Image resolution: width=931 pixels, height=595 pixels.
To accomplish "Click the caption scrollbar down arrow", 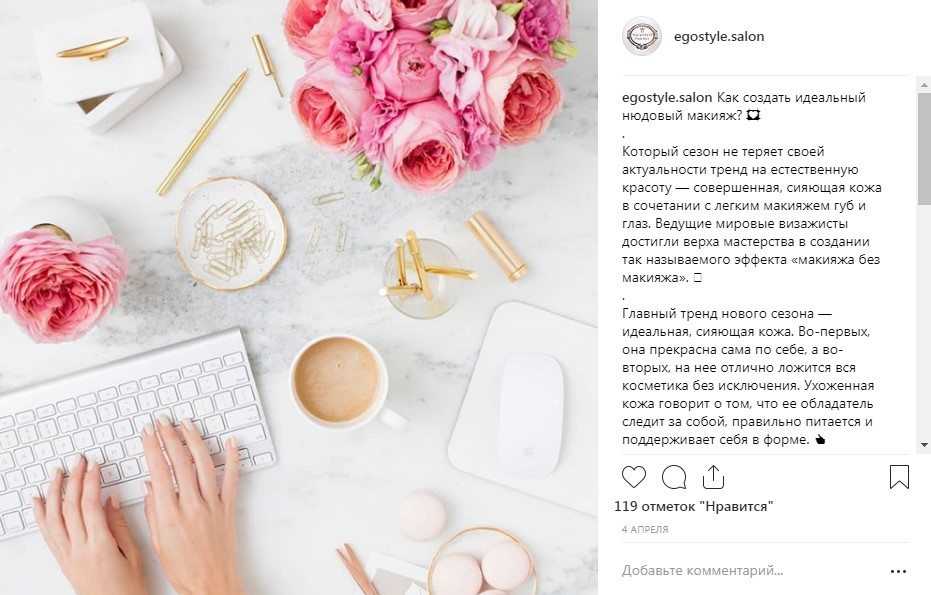I will [924, 445].
